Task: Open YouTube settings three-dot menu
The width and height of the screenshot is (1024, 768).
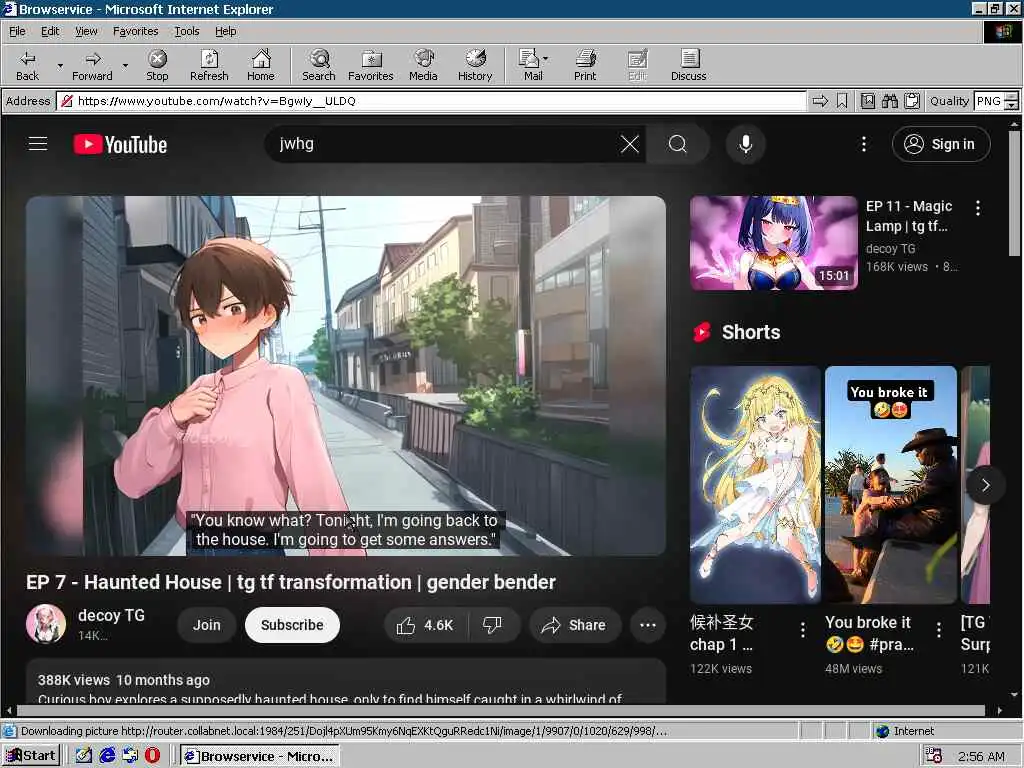Action: (864, 144)
